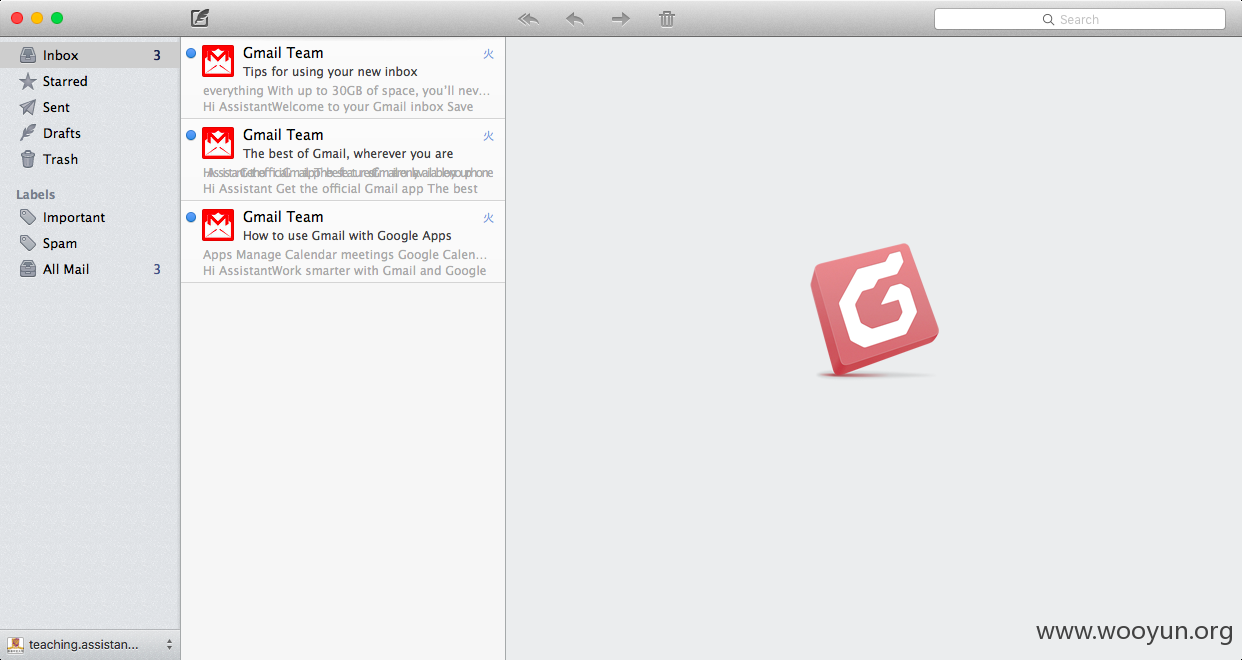Click the Trash icon in the toolbar
Image resolution: width=1242 pixels, height=660 pixels.
click(x=667, y=19)
